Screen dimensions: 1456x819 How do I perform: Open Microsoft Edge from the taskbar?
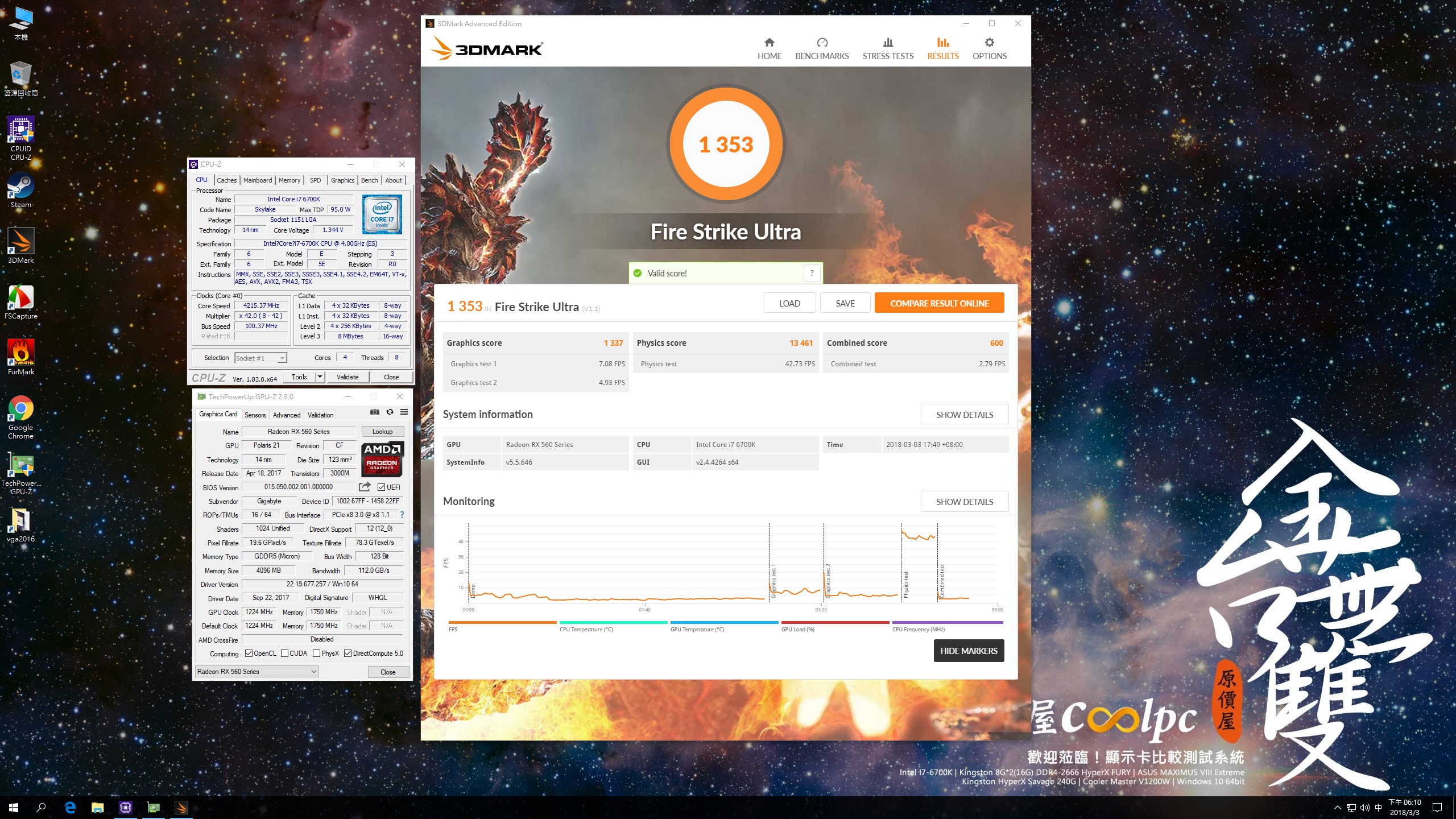point(70,808)
